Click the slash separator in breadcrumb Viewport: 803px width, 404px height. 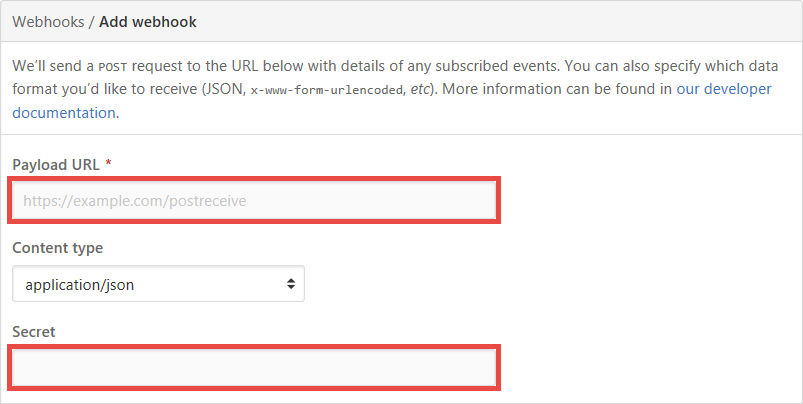[x=91, y=21]
